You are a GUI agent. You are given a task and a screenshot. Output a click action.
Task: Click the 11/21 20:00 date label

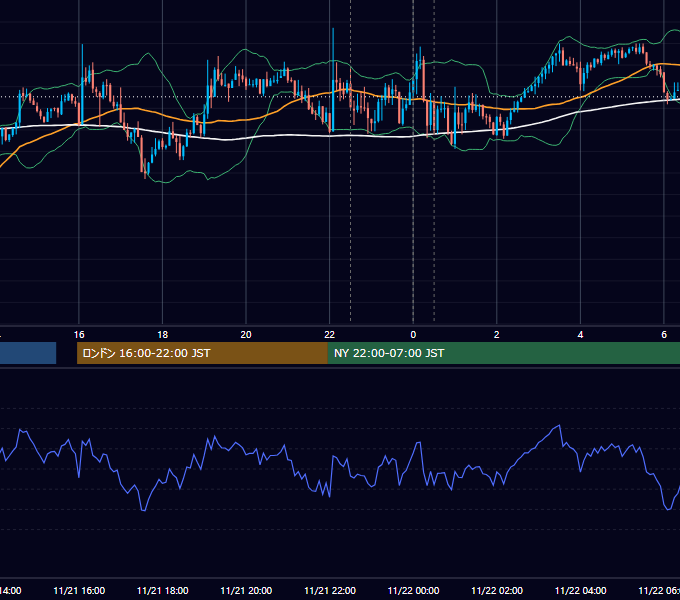click(246, 590)
